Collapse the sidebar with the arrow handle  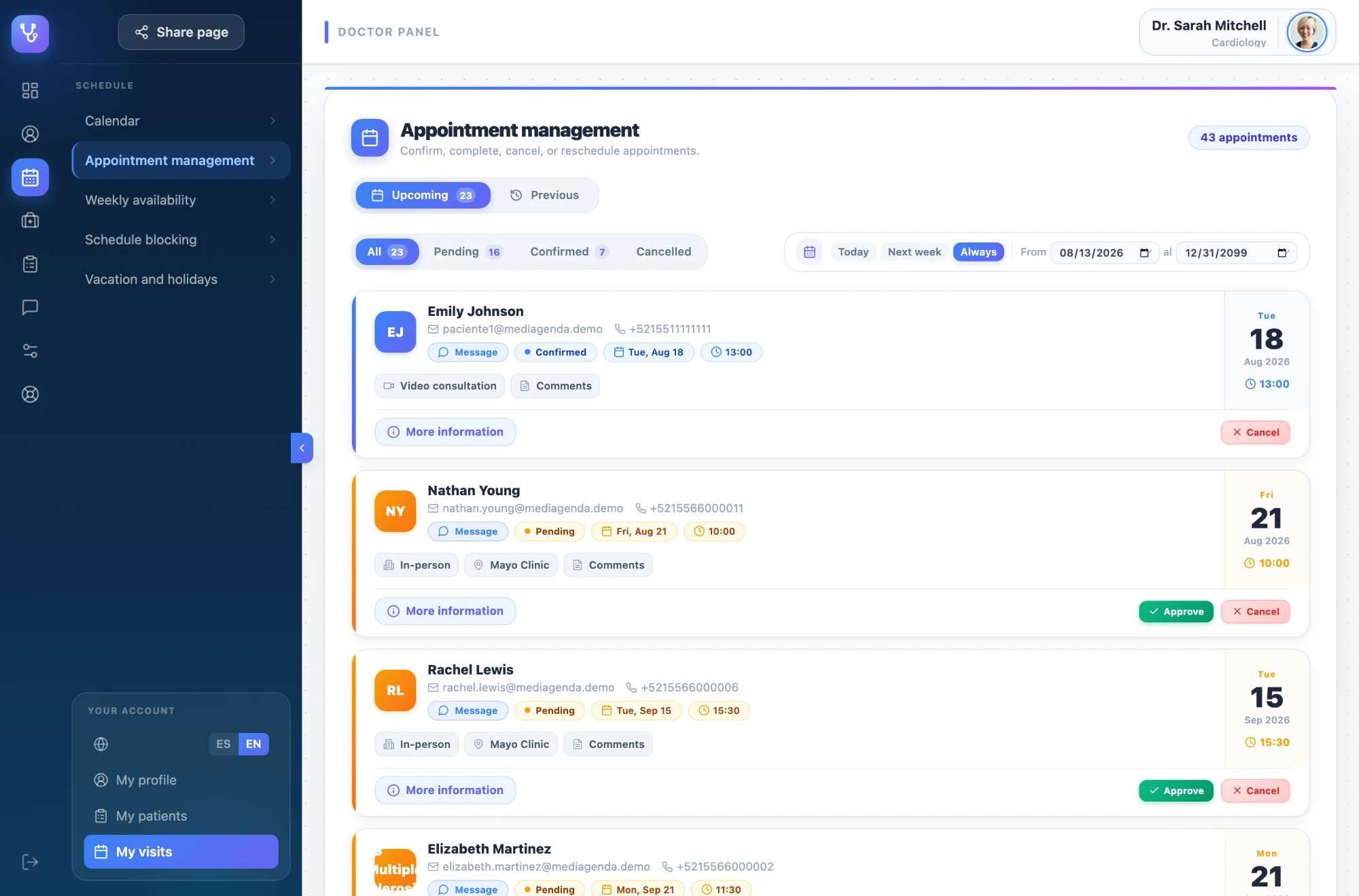click(x=302, y=448)
